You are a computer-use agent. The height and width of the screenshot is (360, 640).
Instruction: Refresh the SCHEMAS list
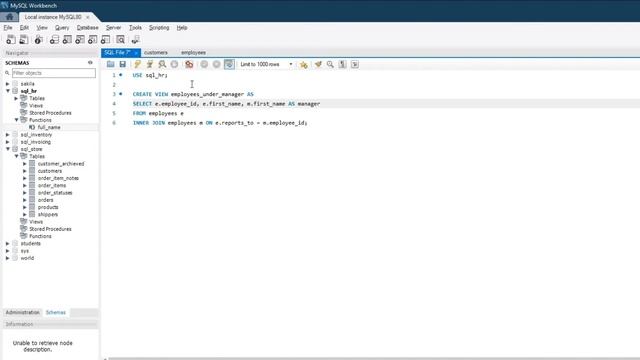point(90,63)
